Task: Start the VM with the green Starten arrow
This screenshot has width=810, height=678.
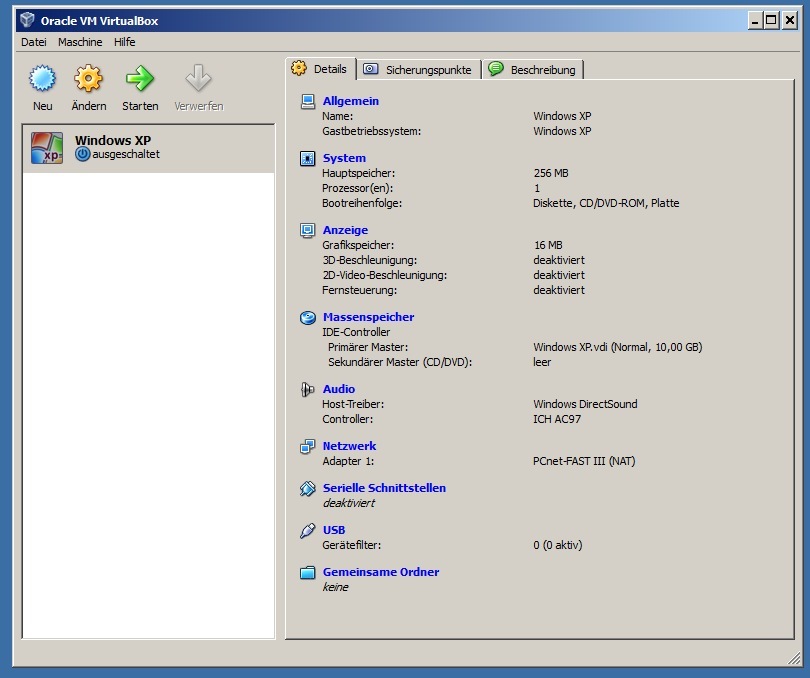Action: pos(139,79)
